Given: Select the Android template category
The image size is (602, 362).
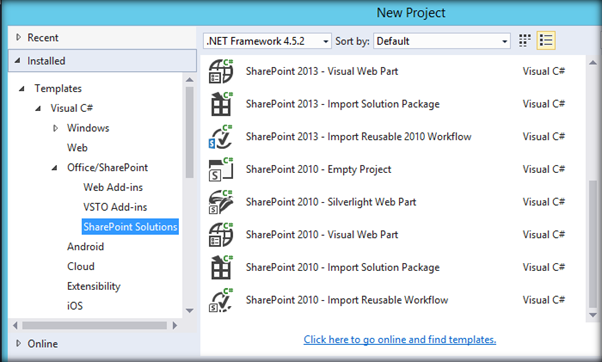Looking at the screenshot, I should tap(85, 246).
